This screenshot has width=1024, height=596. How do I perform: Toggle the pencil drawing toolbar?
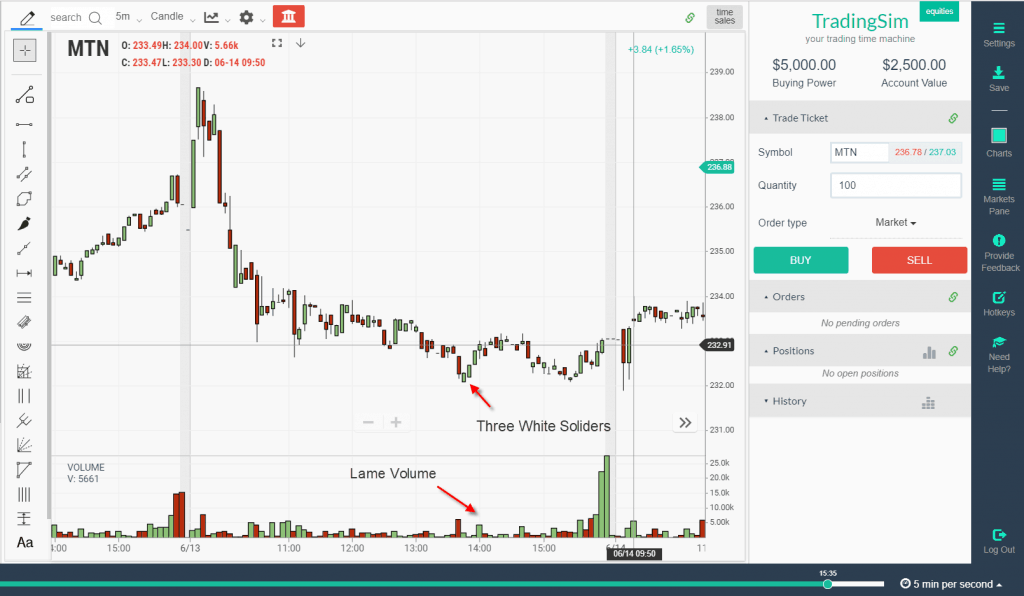point(27,17)
